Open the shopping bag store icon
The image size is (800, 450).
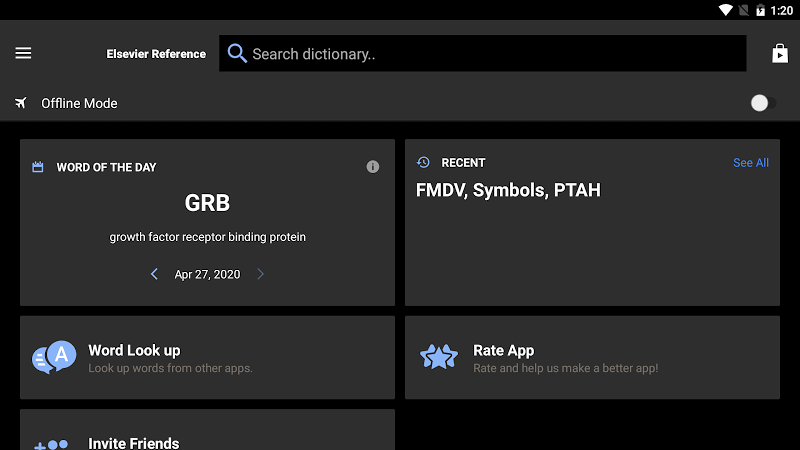pyautogui.click(x=780, y=53)
